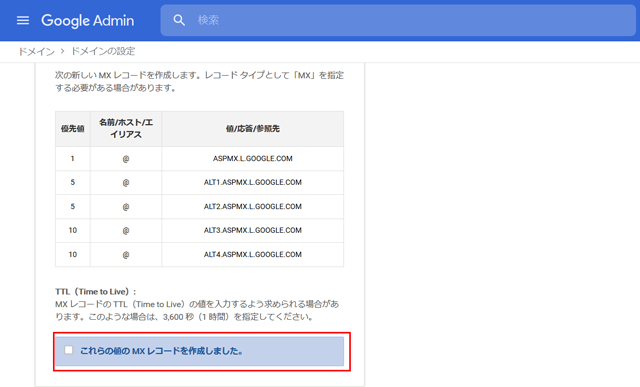This screenshot has height=387, width=640.
Task: Select ALT2.ASPMX.L.GOOGLE.COM value cell
Action: 253,206
